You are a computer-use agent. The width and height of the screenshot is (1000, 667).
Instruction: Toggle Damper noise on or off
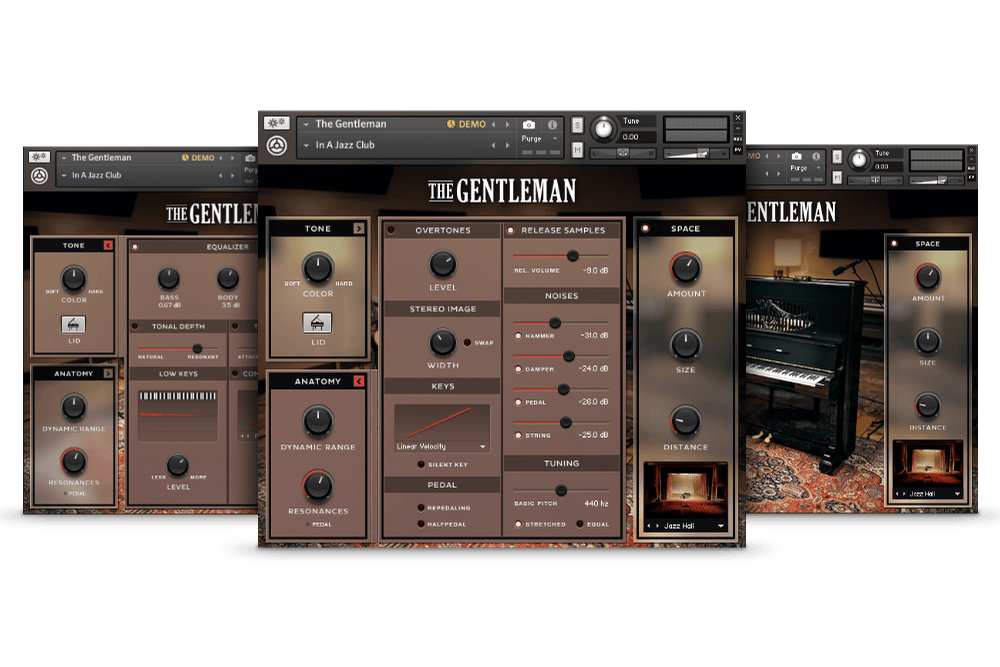point(518,369)
